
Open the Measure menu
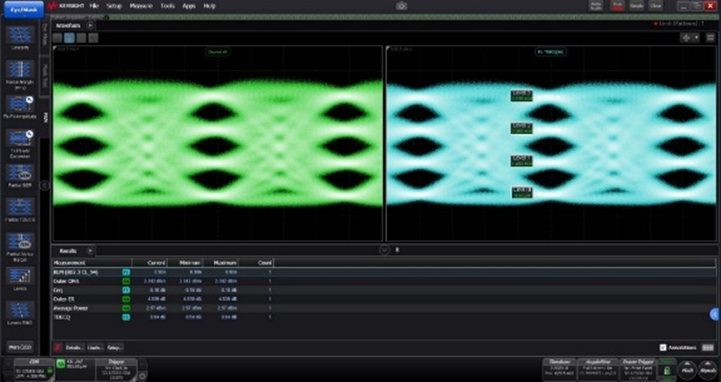coord(141,6)
